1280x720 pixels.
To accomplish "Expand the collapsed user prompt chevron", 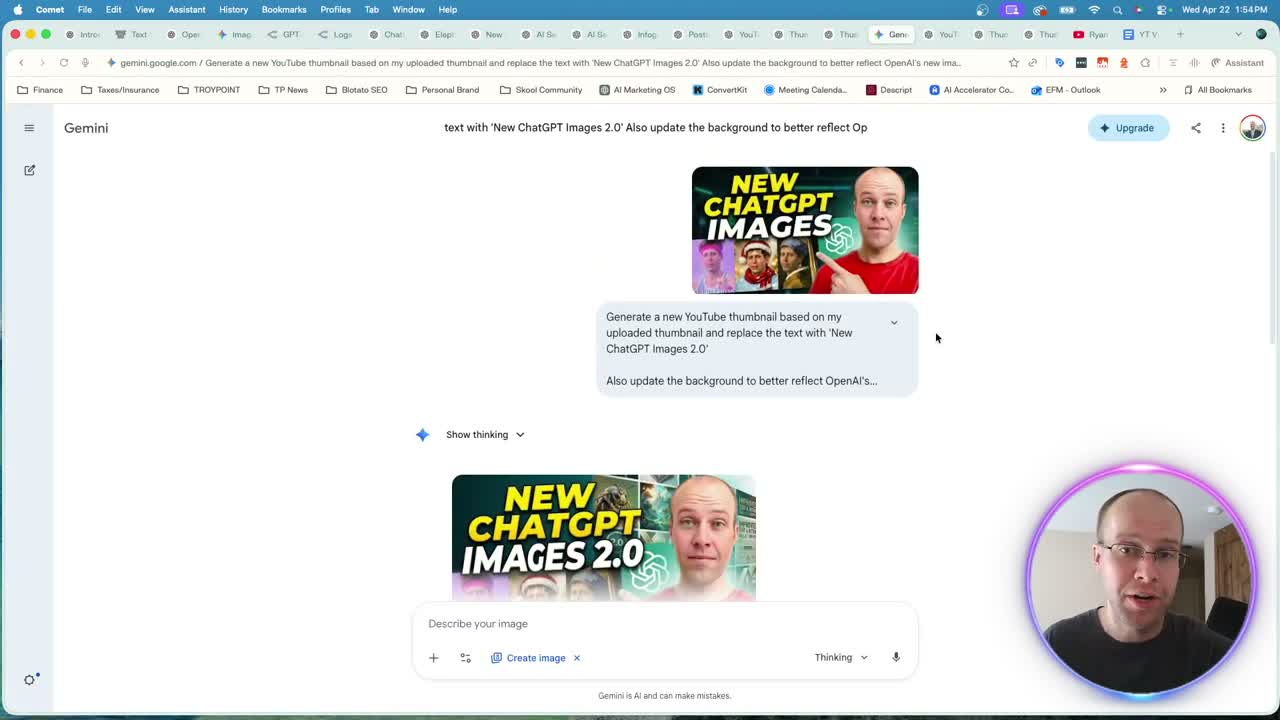I will point(894,322).
